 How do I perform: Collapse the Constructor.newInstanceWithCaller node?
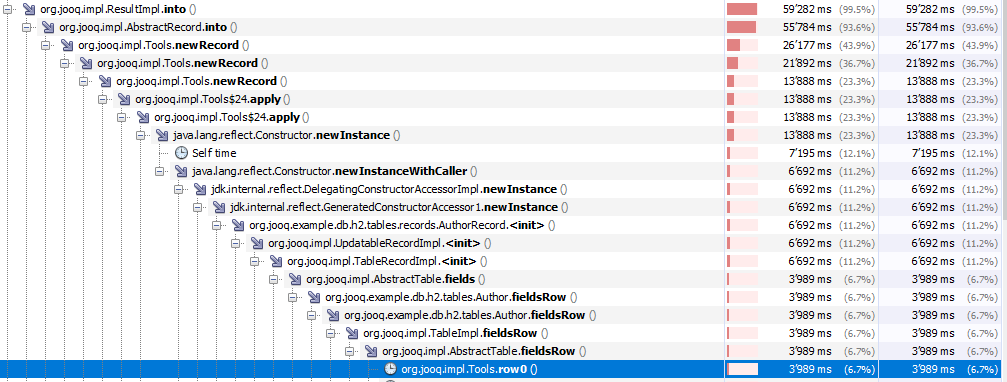pos(159,171)
